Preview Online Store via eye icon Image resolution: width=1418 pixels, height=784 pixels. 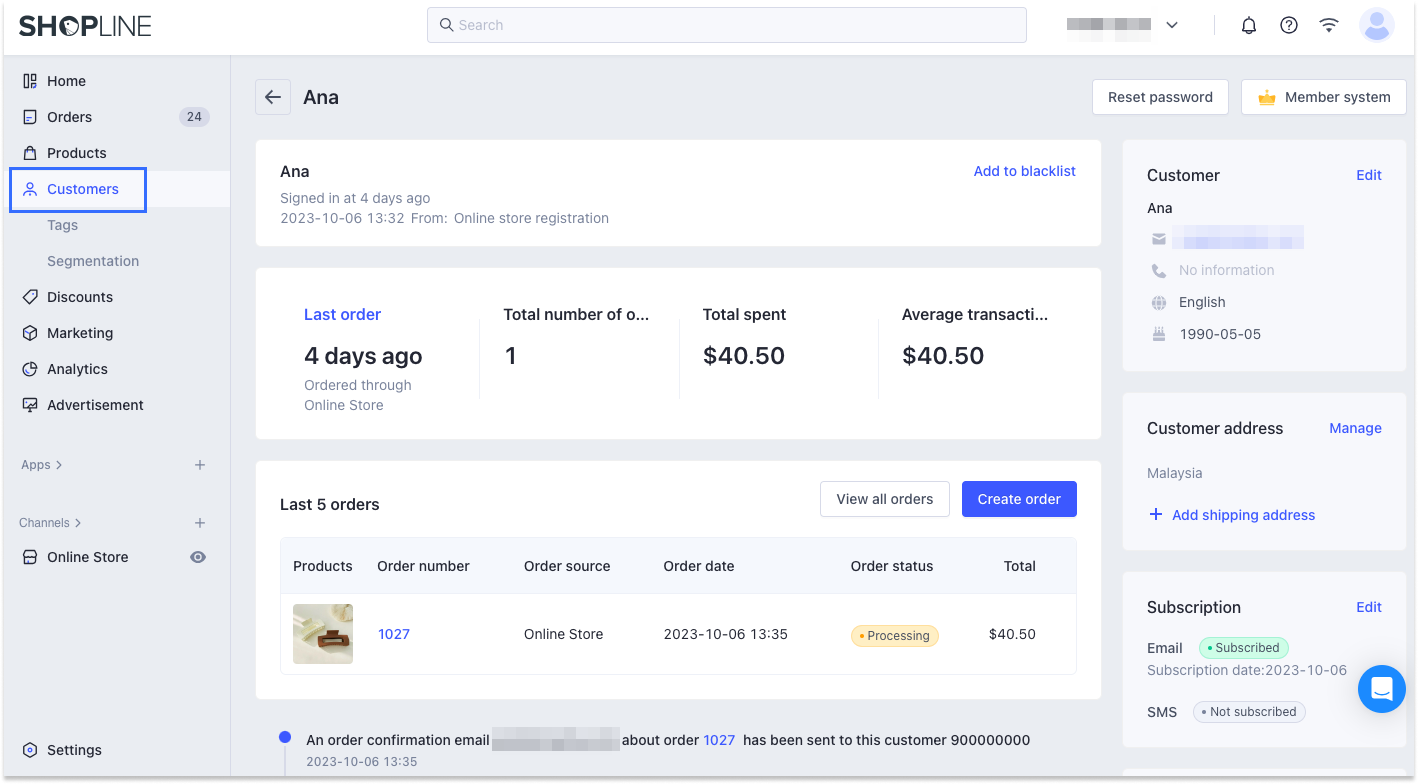point(198,557)
